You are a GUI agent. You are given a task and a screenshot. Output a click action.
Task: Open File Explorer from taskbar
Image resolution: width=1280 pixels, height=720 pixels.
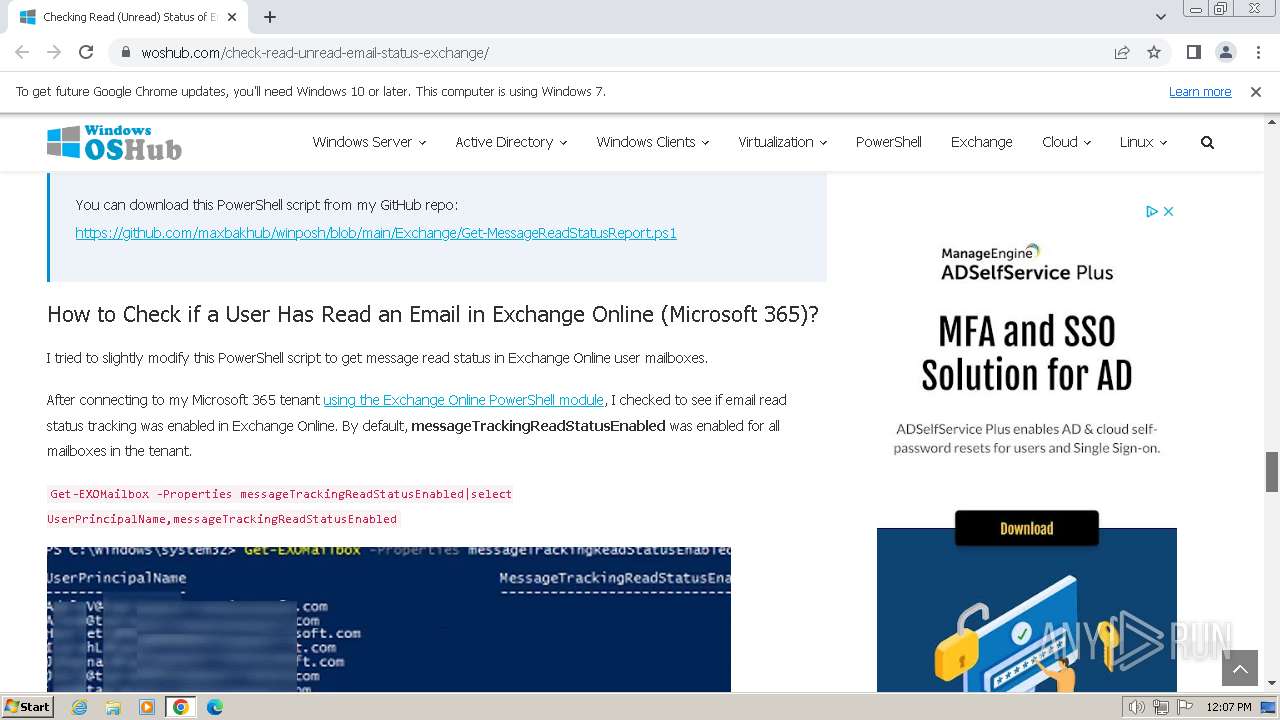(x=113, y=707)
